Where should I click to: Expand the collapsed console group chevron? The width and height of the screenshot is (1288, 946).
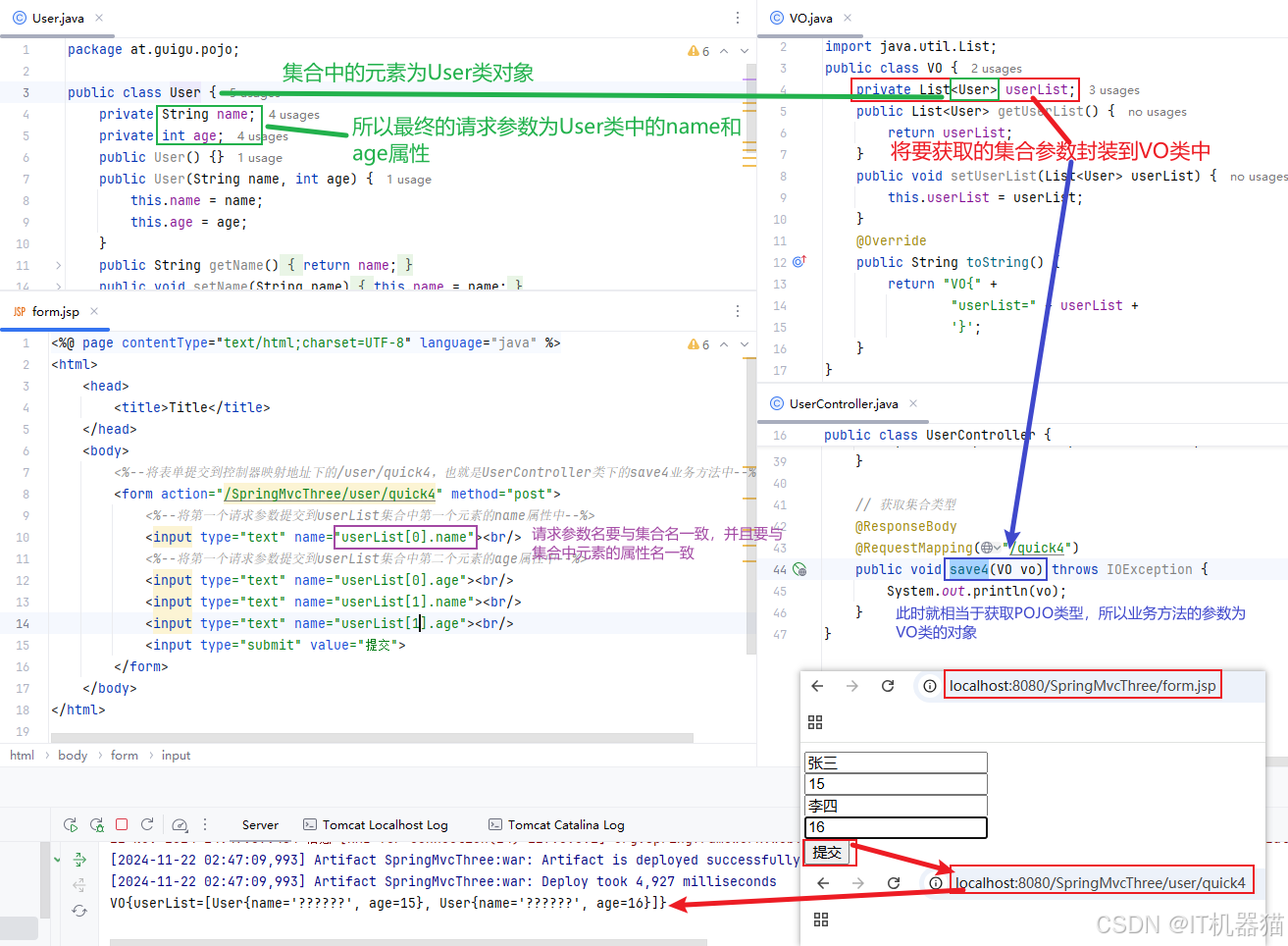pyautogui.click(x=57, y=860)
